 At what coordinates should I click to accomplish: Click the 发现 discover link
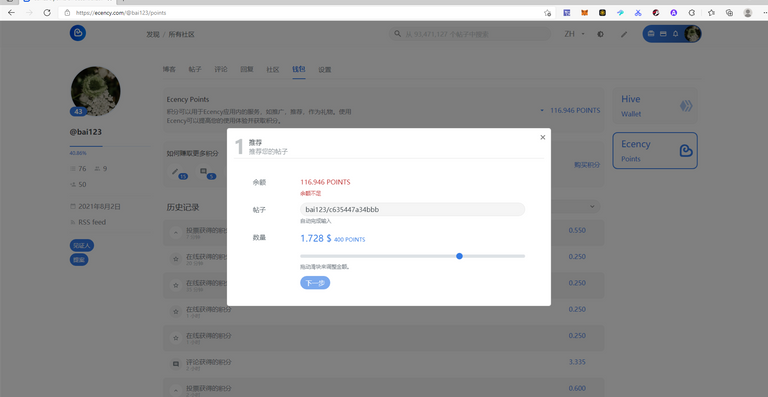click(x=153, y=34)
